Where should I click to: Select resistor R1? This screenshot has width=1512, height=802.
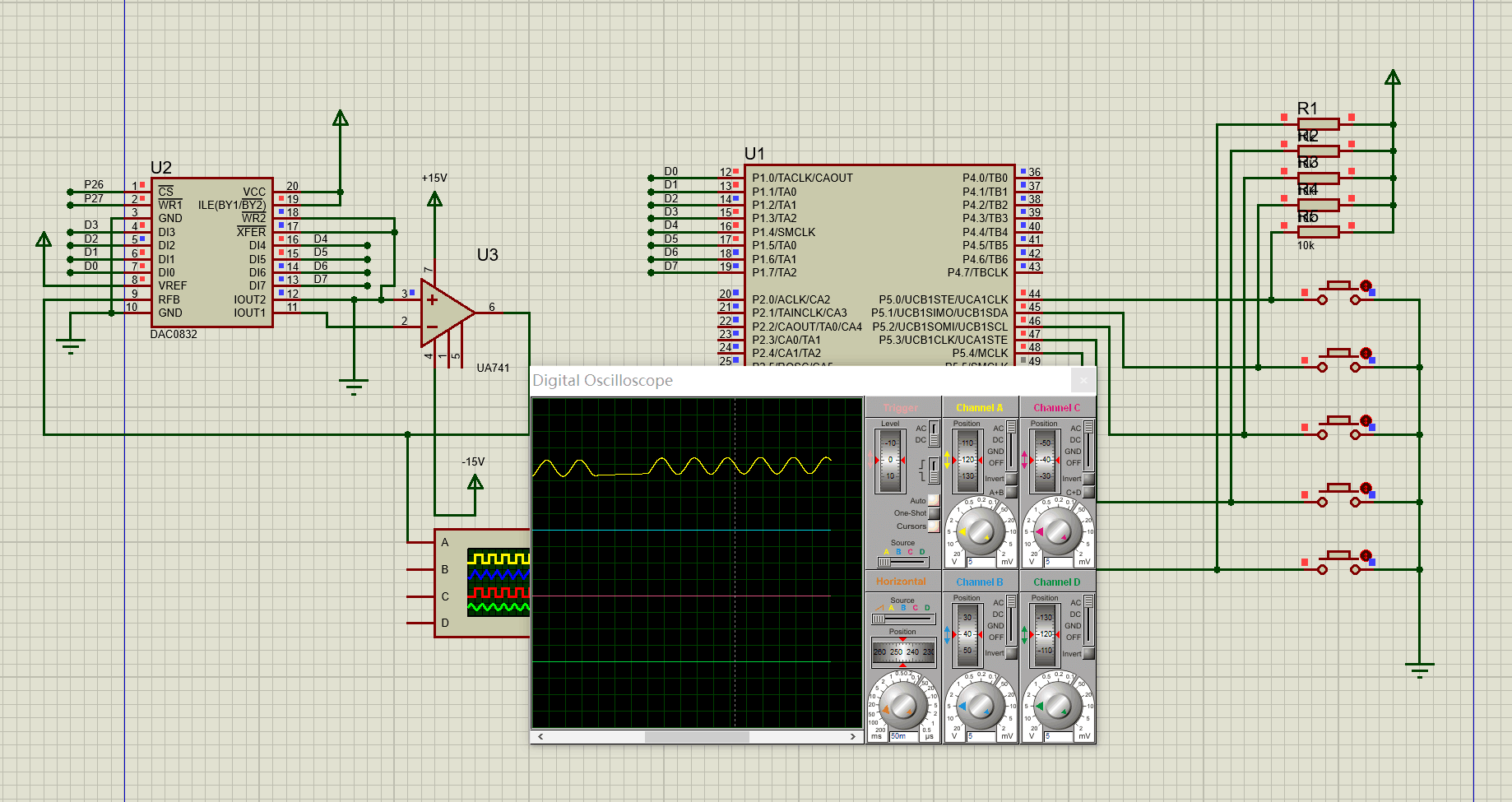click(1318, 124)
